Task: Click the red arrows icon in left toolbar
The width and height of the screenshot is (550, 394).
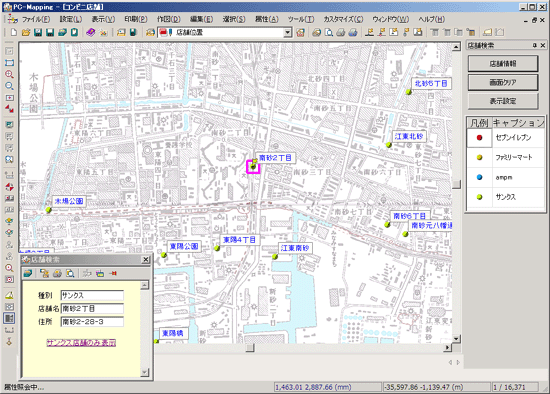Action: click(x=9, y=109)
